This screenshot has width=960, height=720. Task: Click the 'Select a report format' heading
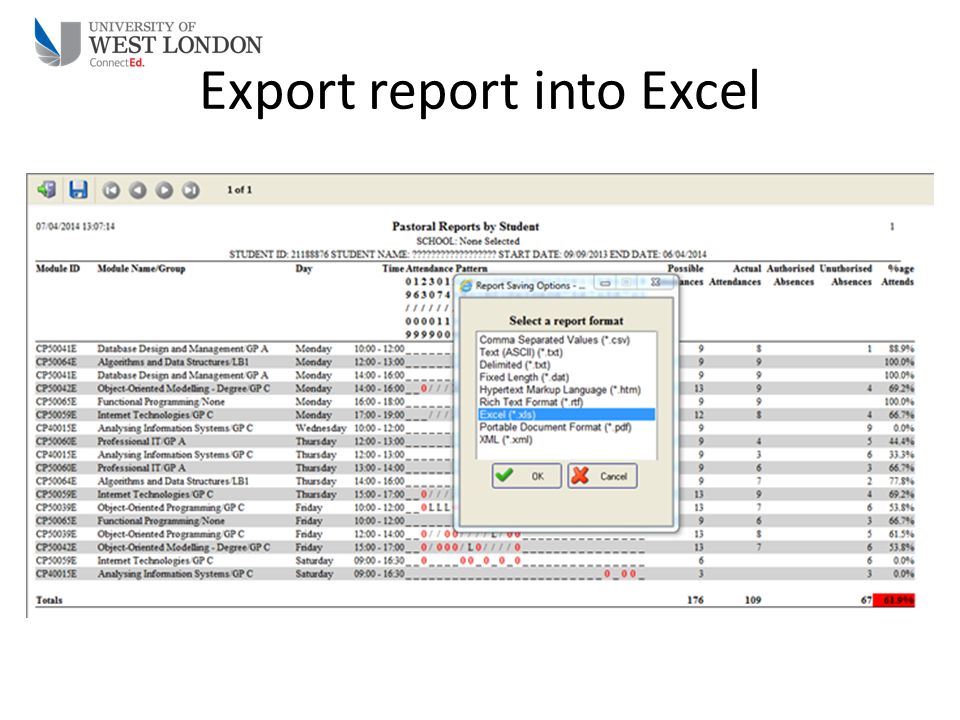pos(566,321)
